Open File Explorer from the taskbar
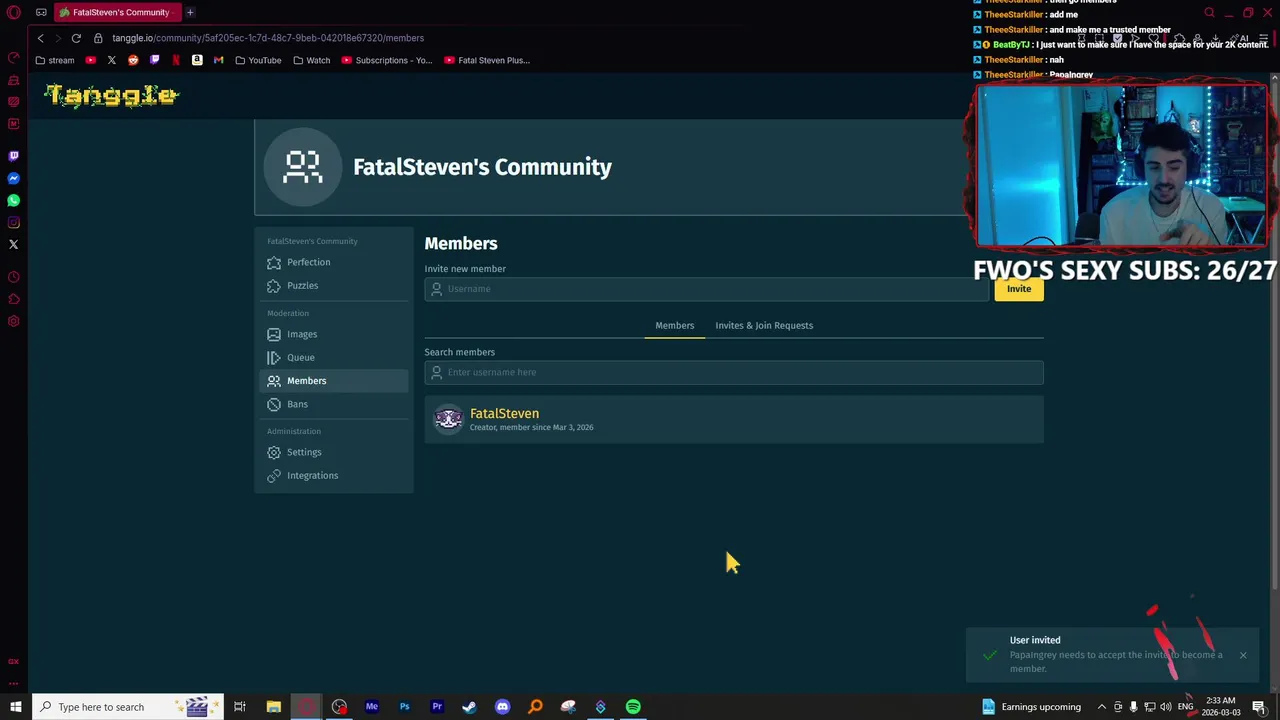The width and height of the screenshot is (1280, 720). tap(273, 707)
